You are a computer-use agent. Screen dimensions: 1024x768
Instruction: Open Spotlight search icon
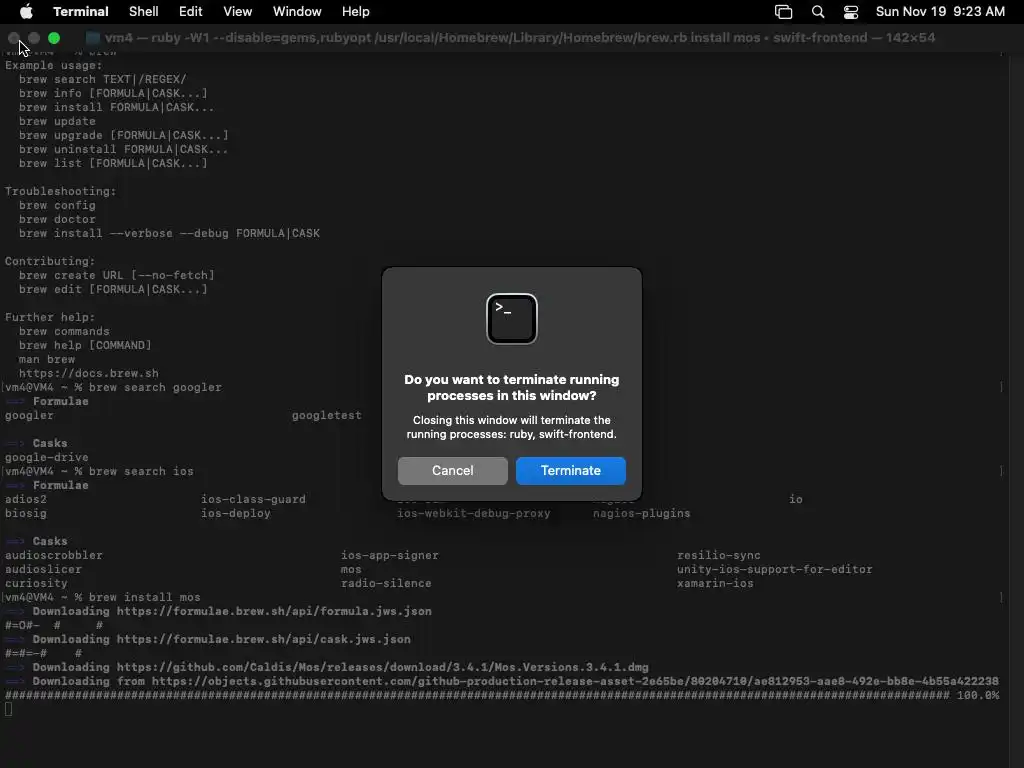pyautogui.click(x=818, y=12)
